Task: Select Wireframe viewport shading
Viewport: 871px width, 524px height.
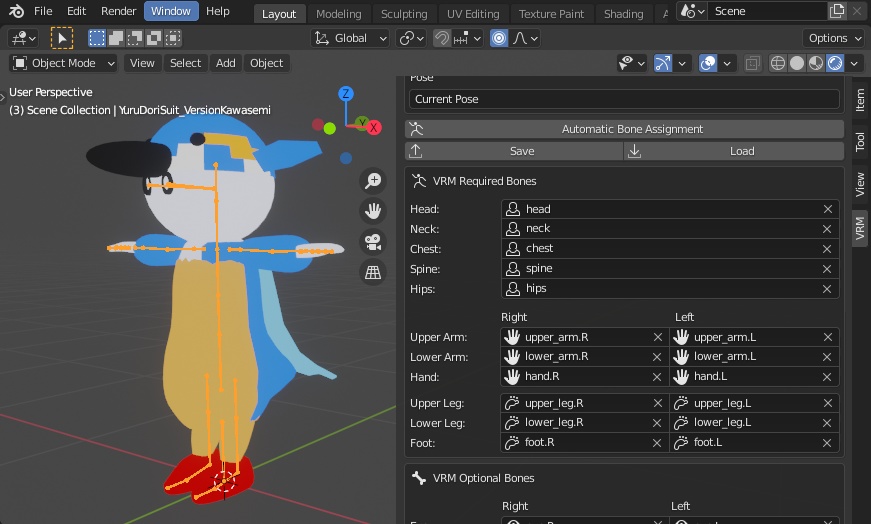Action: [x=778, y=63]
